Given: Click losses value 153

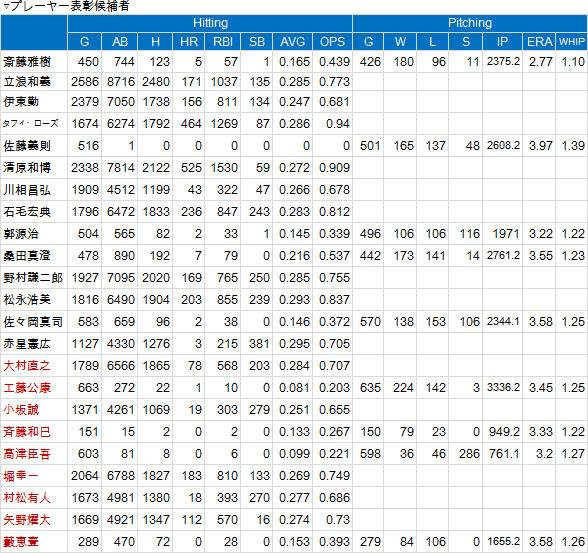Looking at the screenshot, I should [x=435, y=322].
